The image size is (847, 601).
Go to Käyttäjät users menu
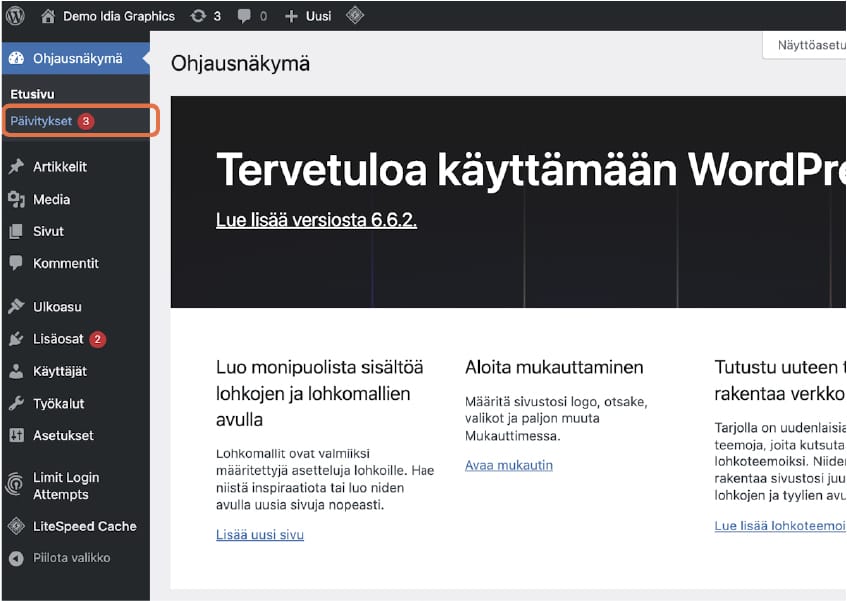tap(60, 371)
